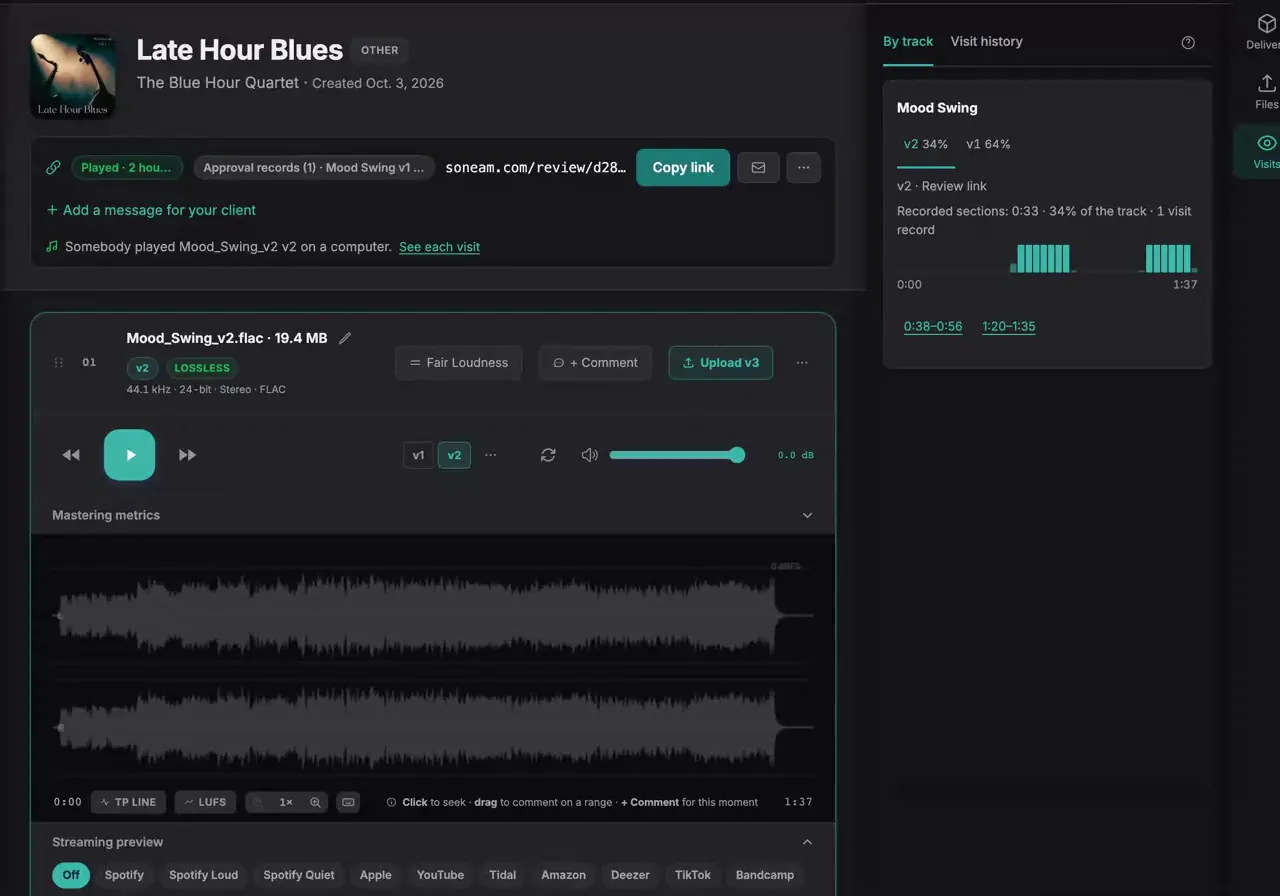Image resolution: width=1280 pixels, height=896 pixels.
Task: Switch player to version v1
Action: (418, 455)
